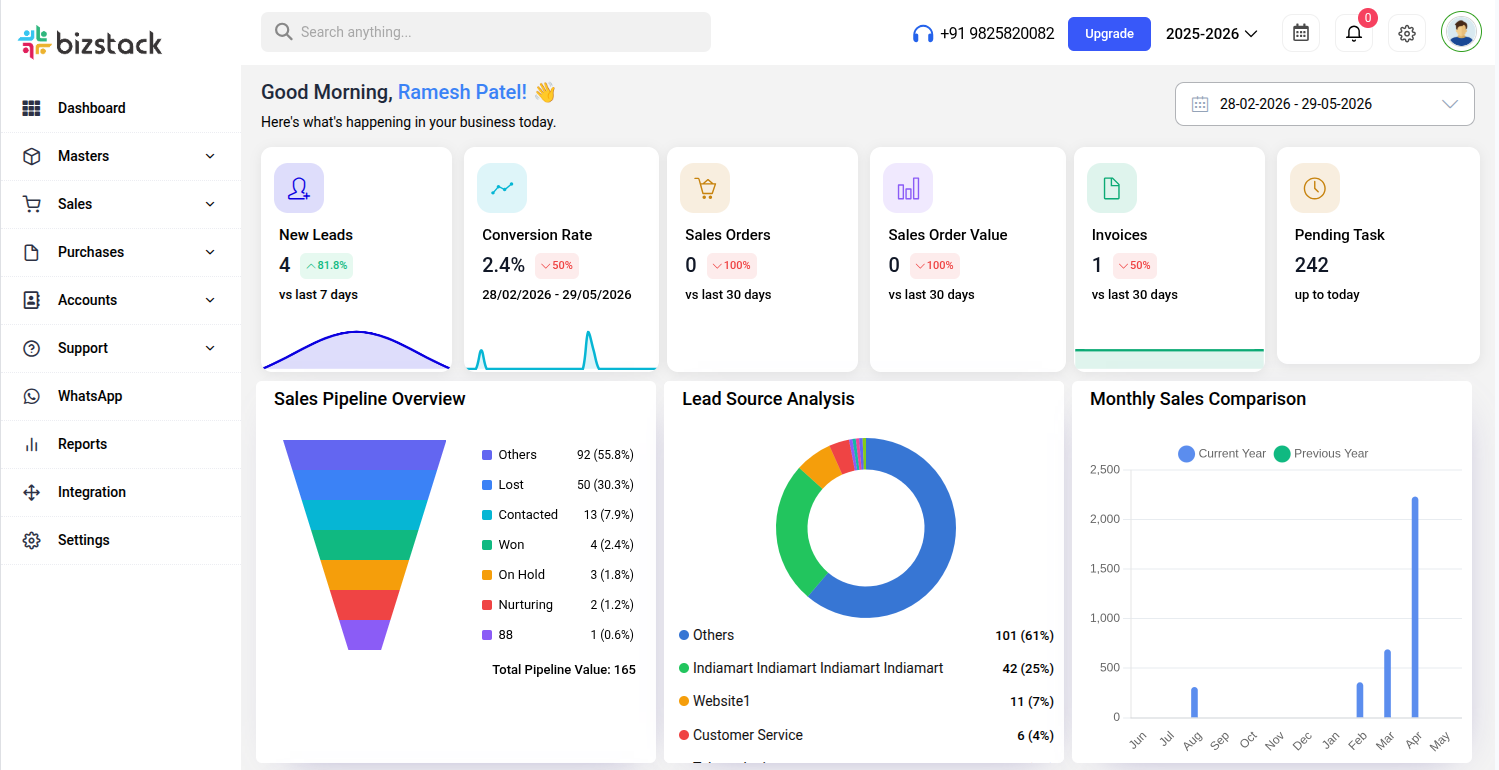This screenshot has height=770, width=1499.
Task: Click the date range calendar icon
Action: click(1200, 104)
